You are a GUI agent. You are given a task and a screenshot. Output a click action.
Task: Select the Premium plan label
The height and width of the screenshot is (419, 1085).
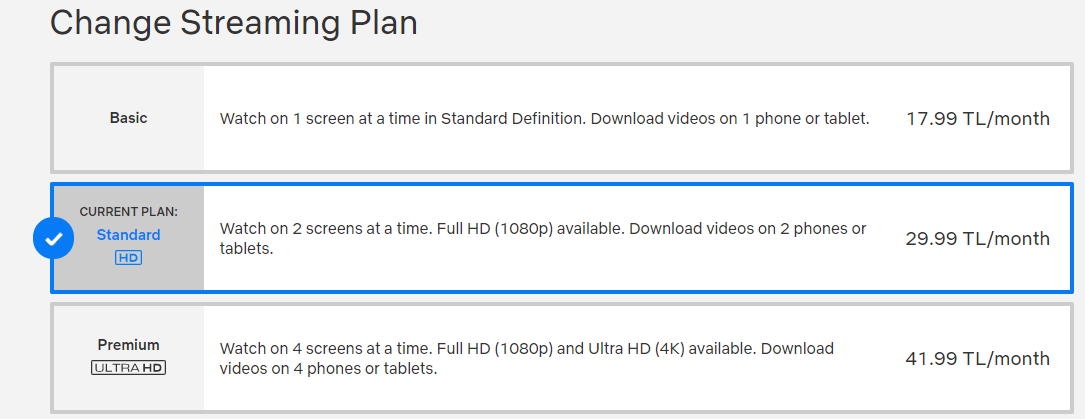128,345
